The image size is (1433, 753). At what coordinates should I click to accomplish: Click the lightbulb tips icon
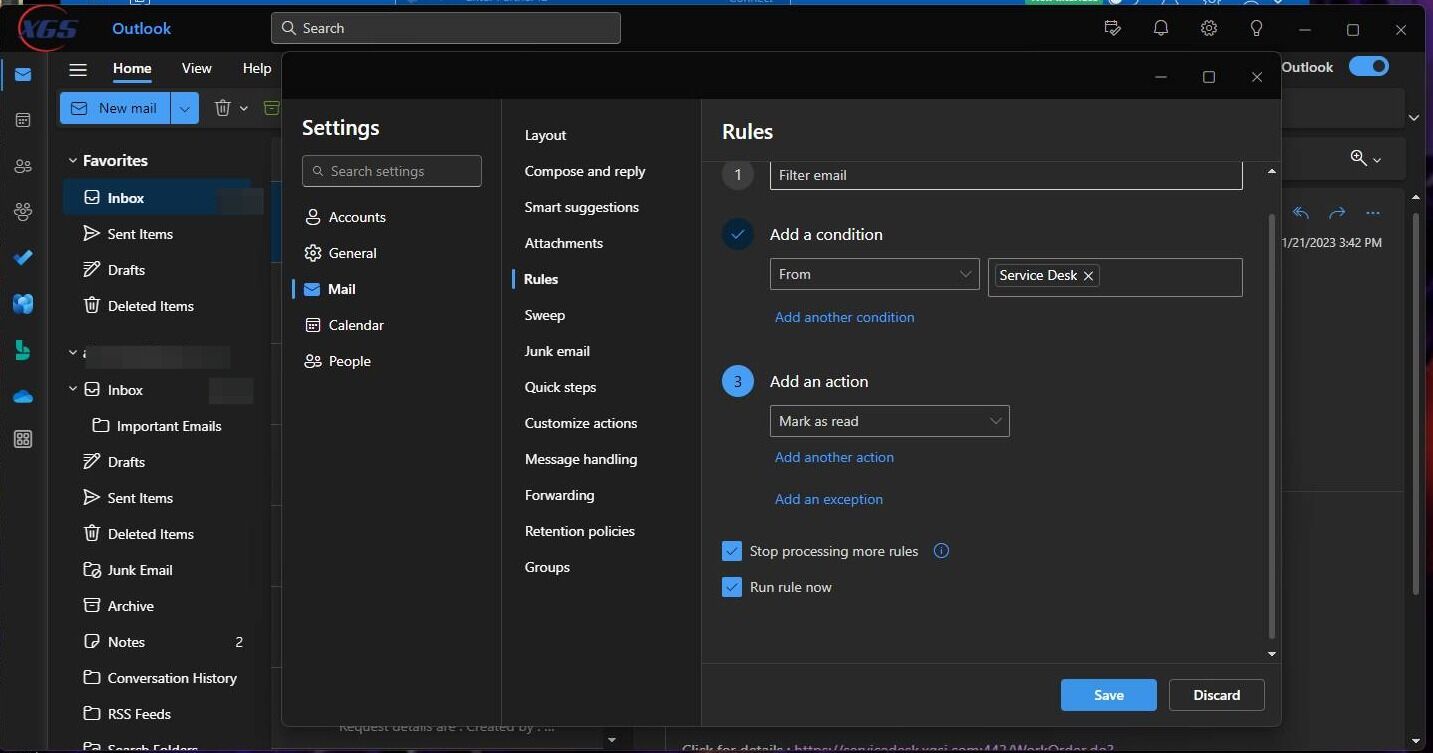(x=1256, y=28)
